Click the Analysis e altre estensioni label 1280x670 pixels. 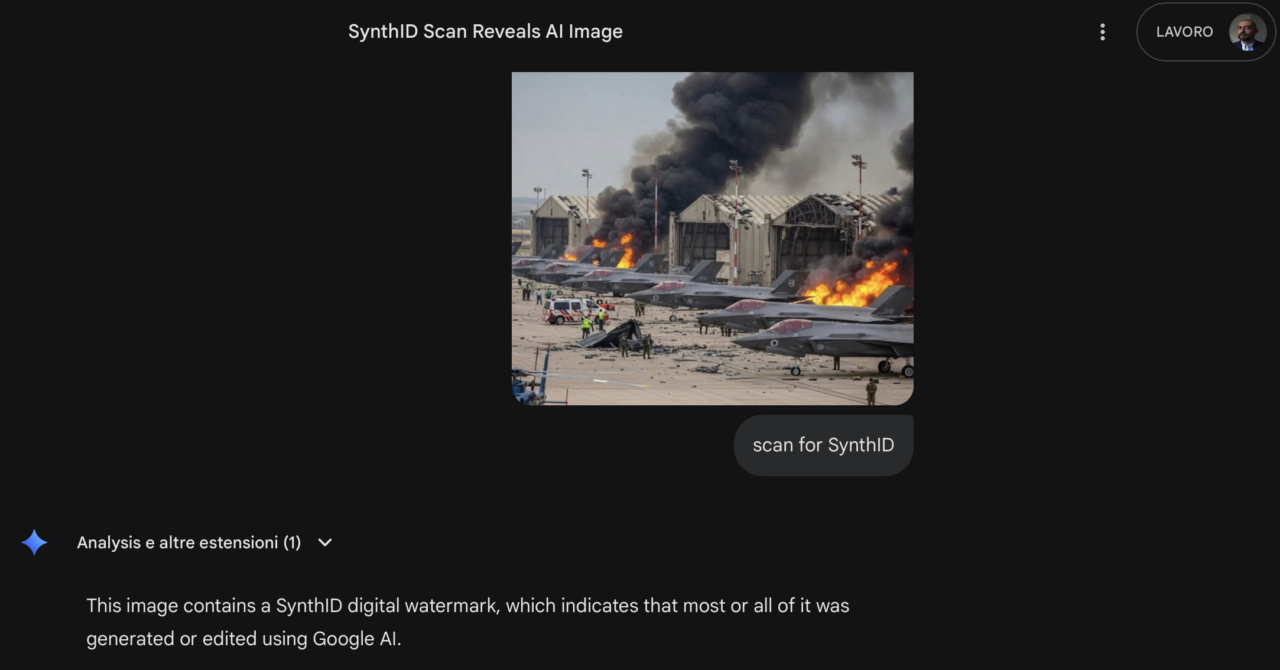coord(177,543)
